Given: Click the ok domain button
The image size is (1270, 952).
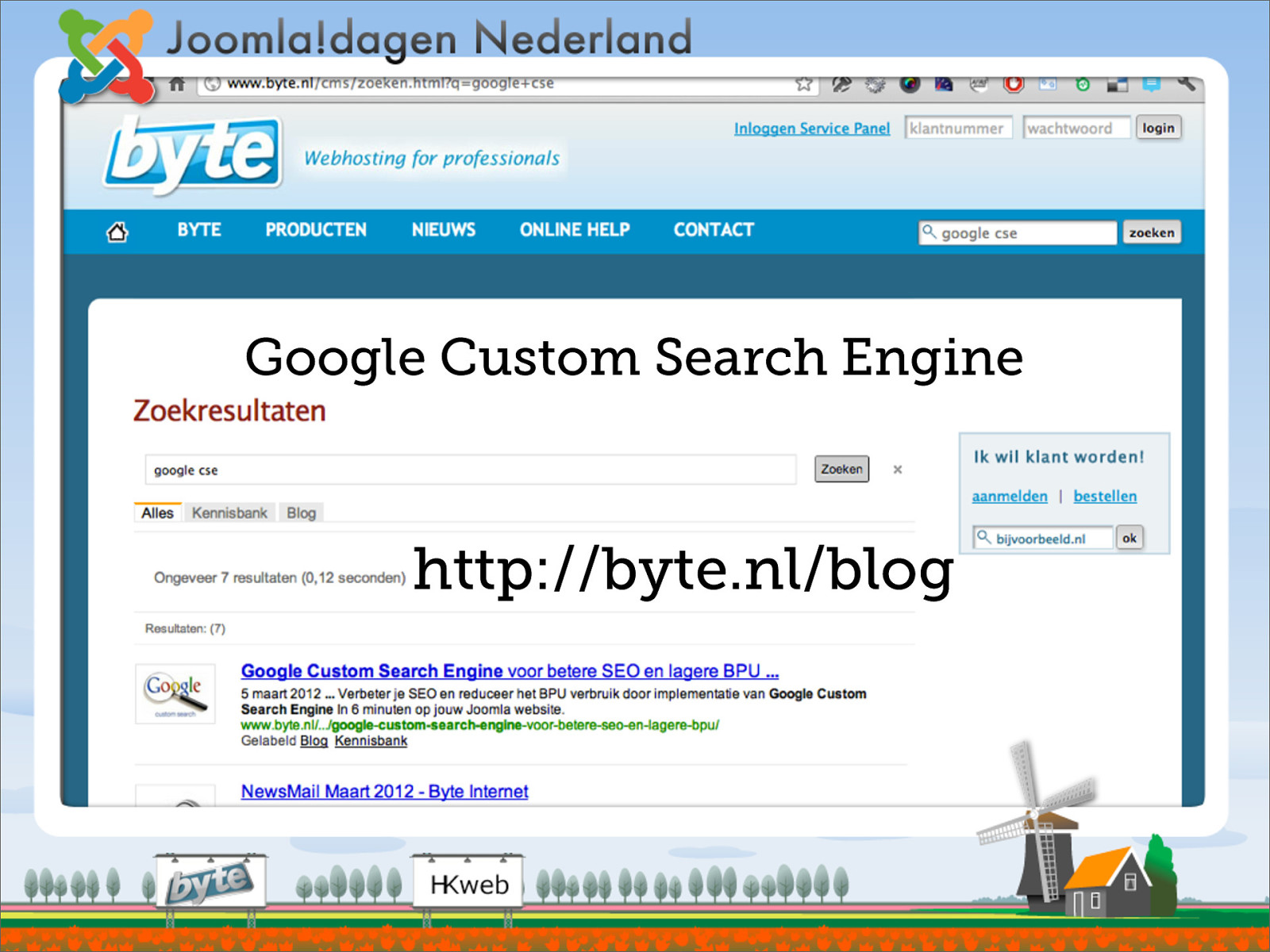Looking at the screenshot, I should tap(1130, 538).
